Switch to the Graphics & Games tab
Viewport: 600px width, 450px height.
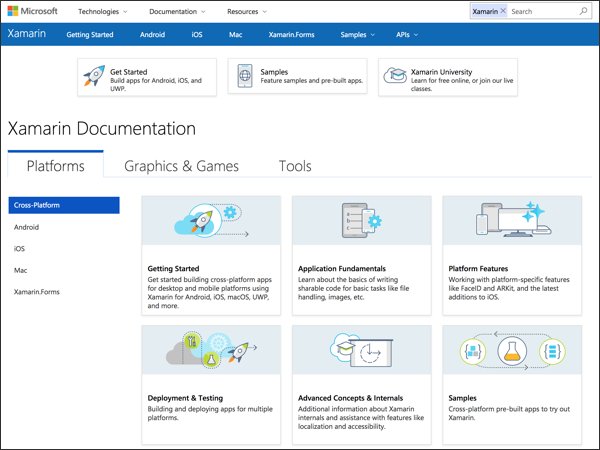(181, 166)
